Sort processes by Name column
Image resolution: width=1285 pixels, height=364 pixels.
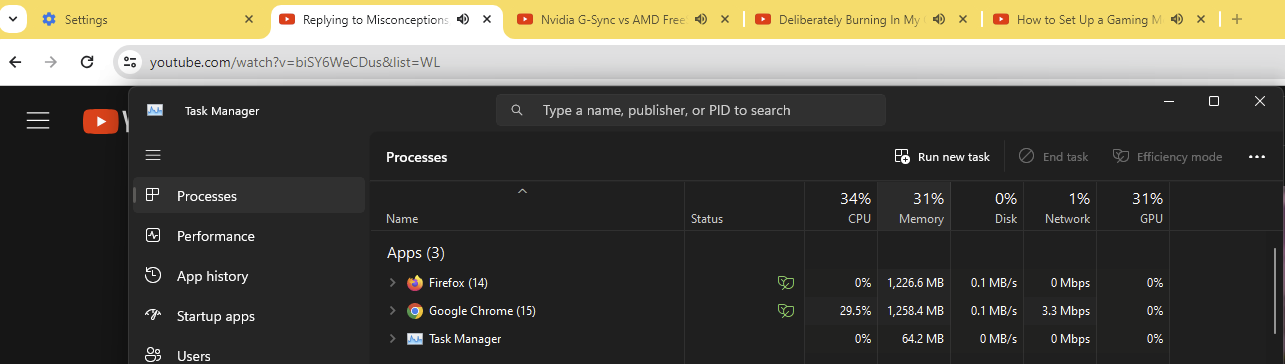click(x=527, y=206)
